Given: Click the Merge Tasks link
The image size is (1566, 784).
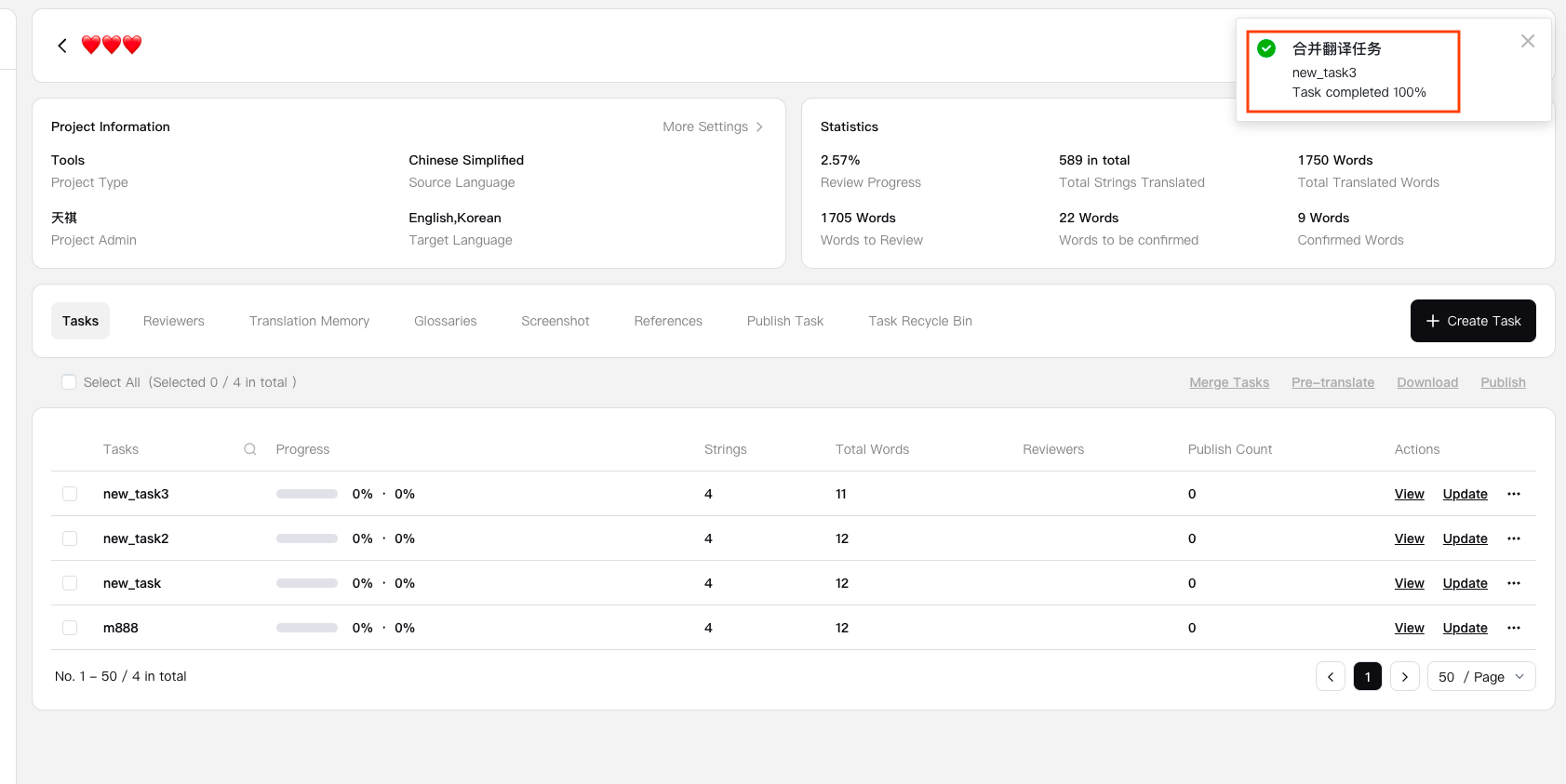Looking at the screenshot, I should coord(1228,382).
